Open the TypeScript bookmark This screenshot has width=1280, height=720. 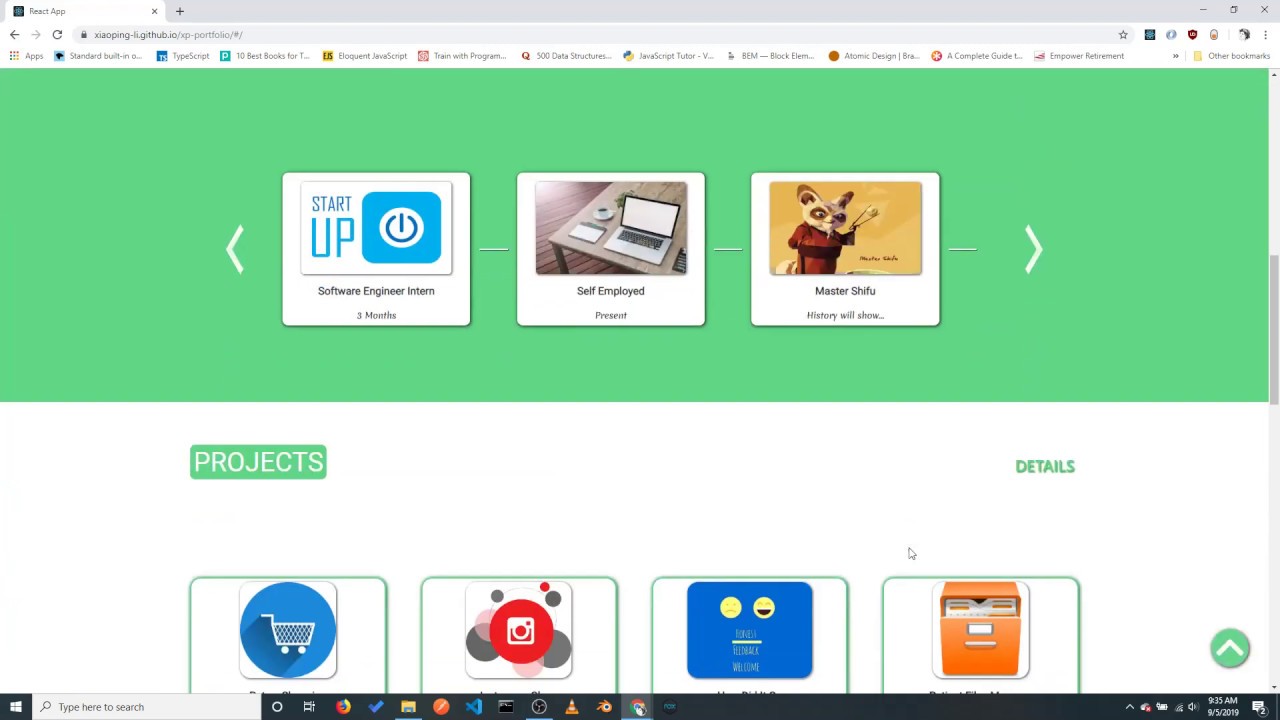[x=183, y=56]
